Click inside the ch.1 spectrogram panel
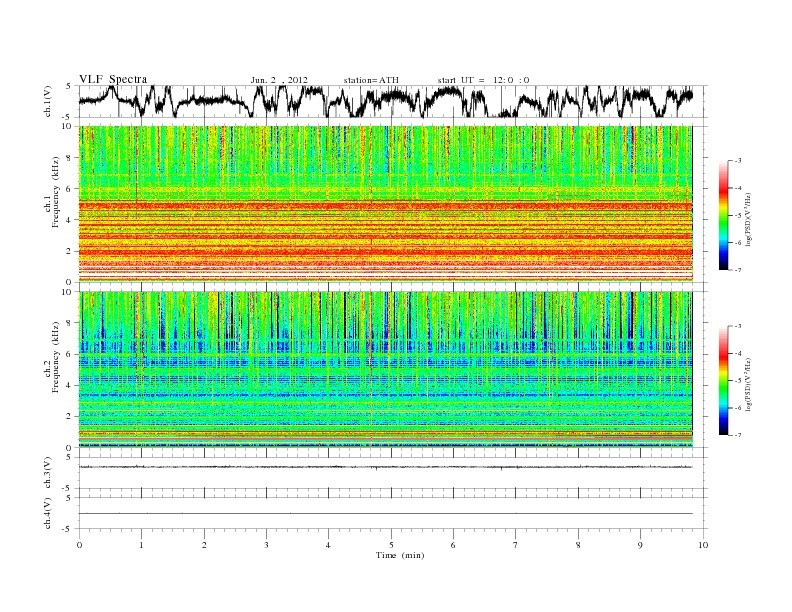Image resolution: width=792 pixels, height=612 pixels. (x=386, y=204)
